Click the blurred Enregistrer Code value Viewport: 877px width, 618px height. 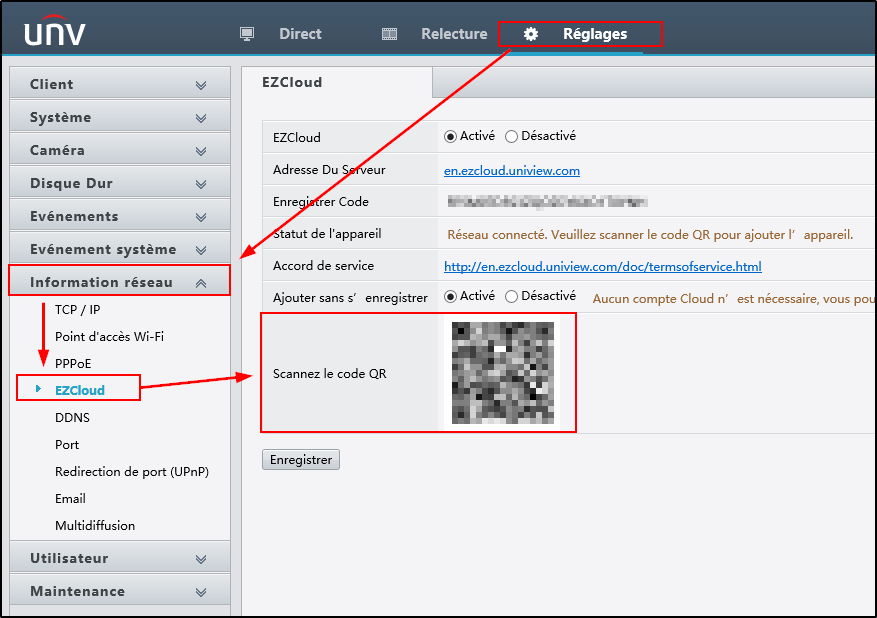click(x=548, y=202)
